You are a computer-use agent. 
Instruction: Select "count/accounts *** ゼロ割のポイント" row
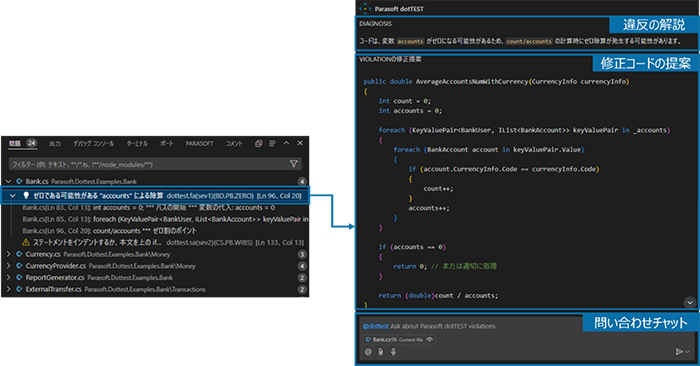109,231
